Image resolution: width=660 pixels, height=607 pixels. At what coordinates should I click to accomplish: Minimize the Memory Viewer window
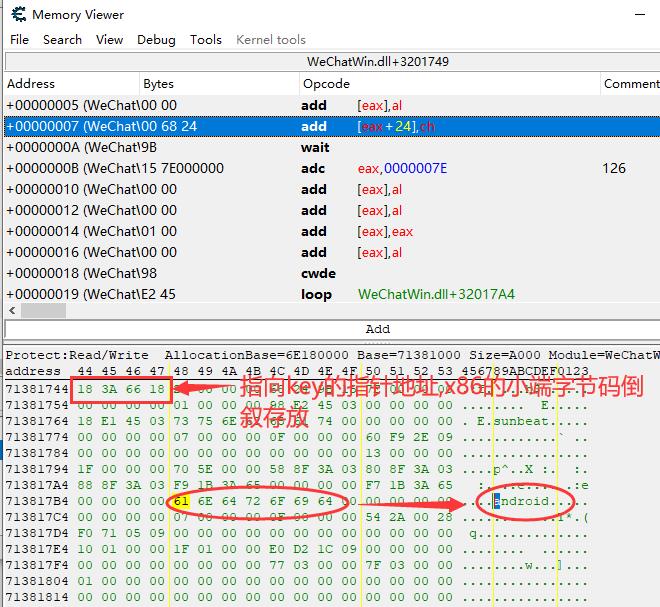point(640,14)
